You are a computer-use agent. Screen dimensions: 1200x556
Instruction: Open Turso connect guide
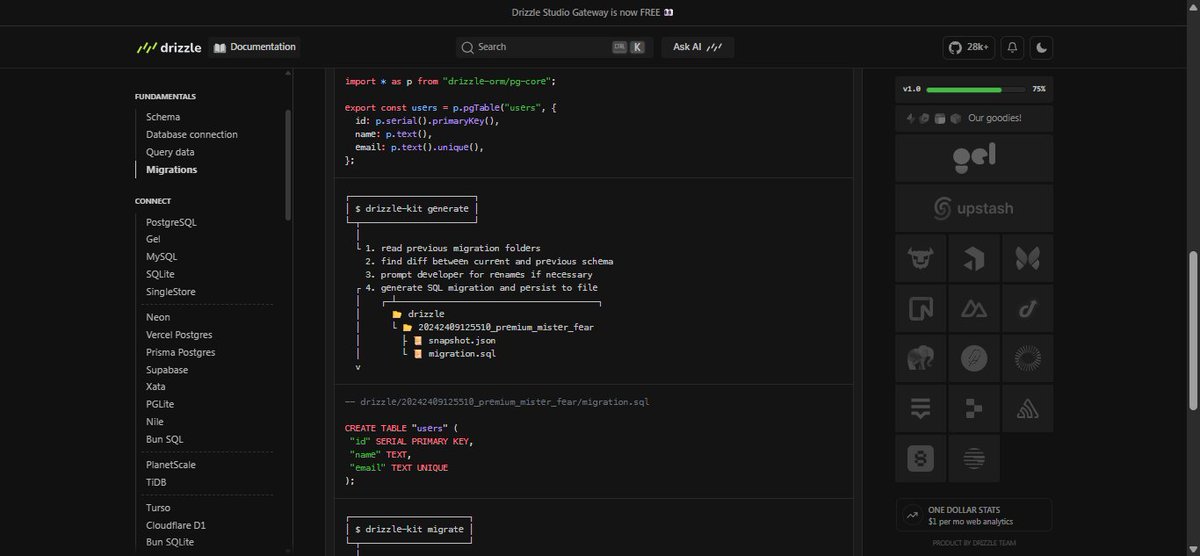[158, 507]
